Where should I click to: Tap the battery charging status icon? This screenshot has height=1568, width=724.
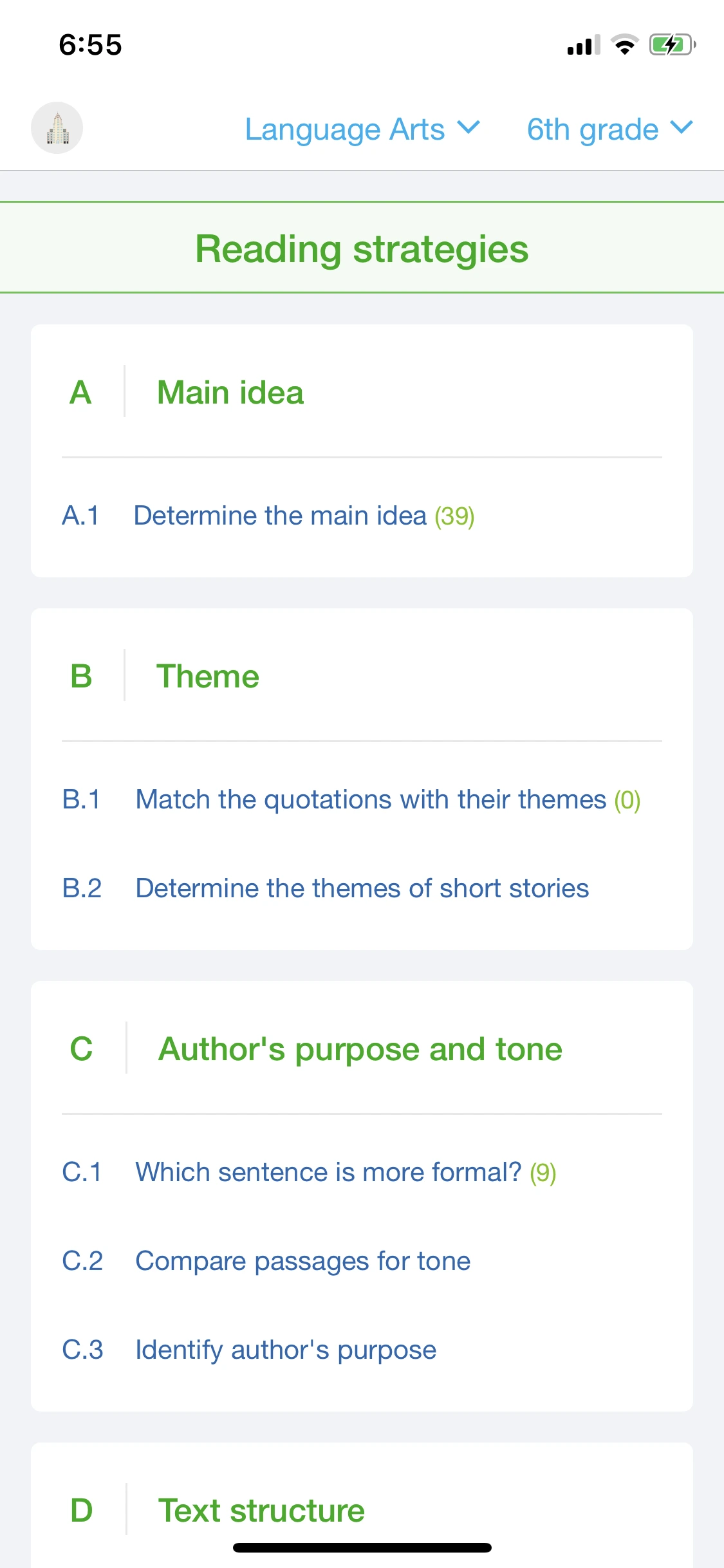[x=672, y=45]
